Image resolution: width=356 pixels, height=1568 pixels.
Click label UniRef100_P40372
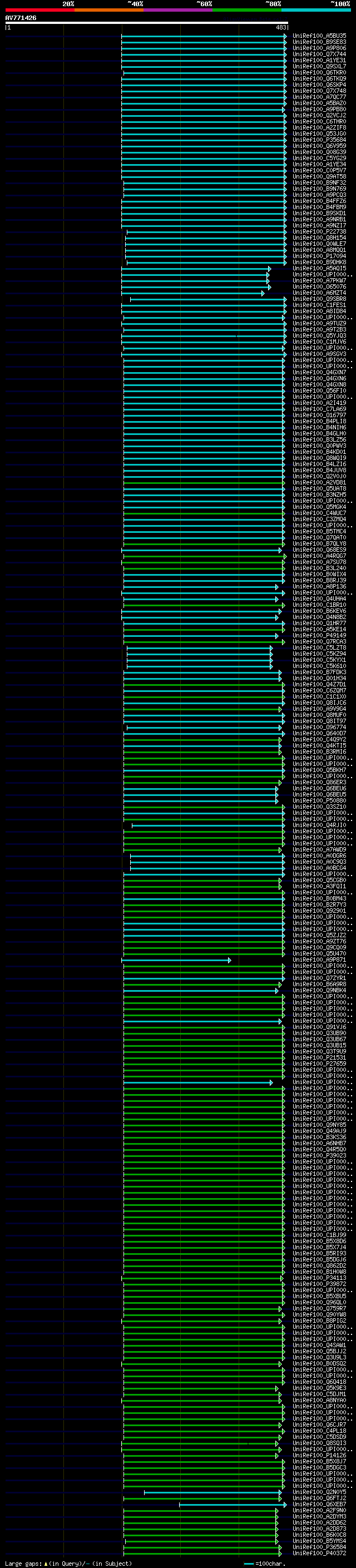pyautogui.click(x=319, y=1553)
